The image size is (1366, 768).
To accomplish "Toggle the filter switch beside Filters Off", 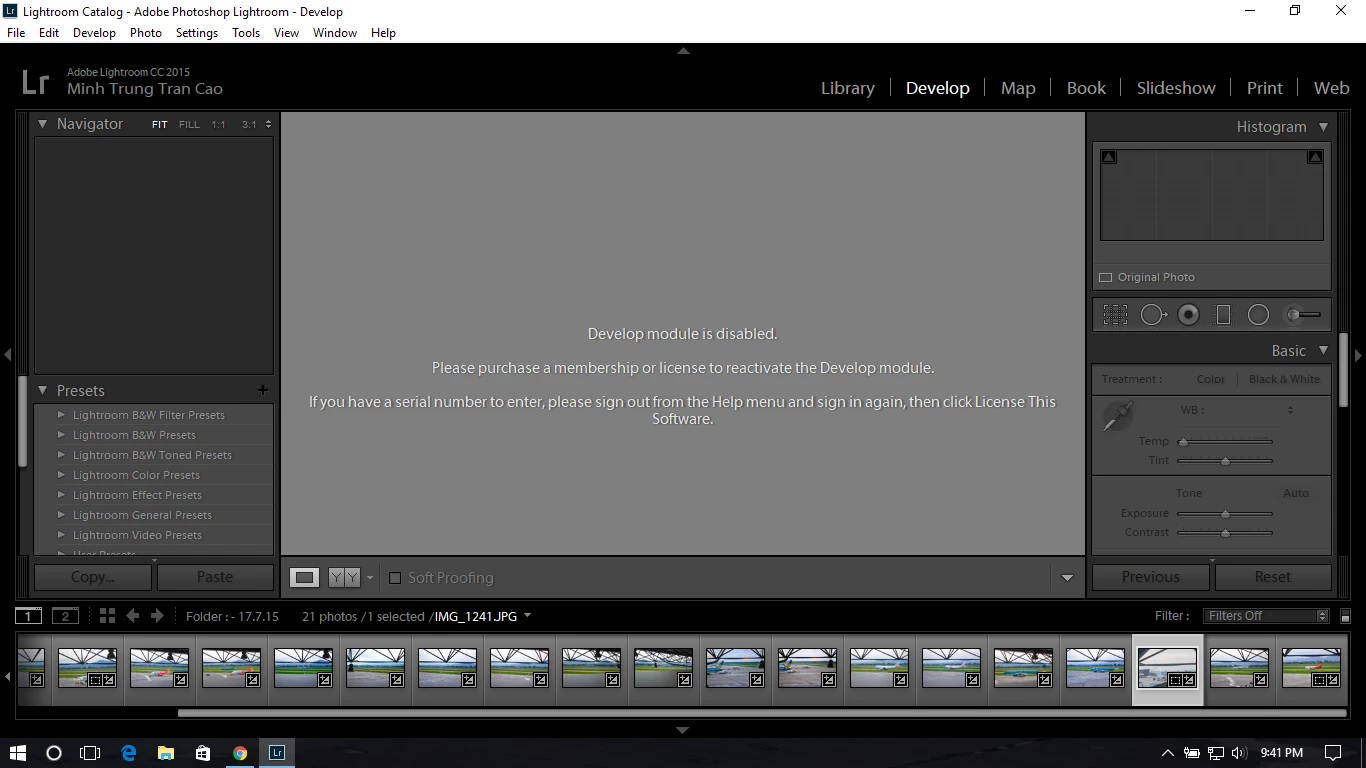I will click(x=1345, y=616).
